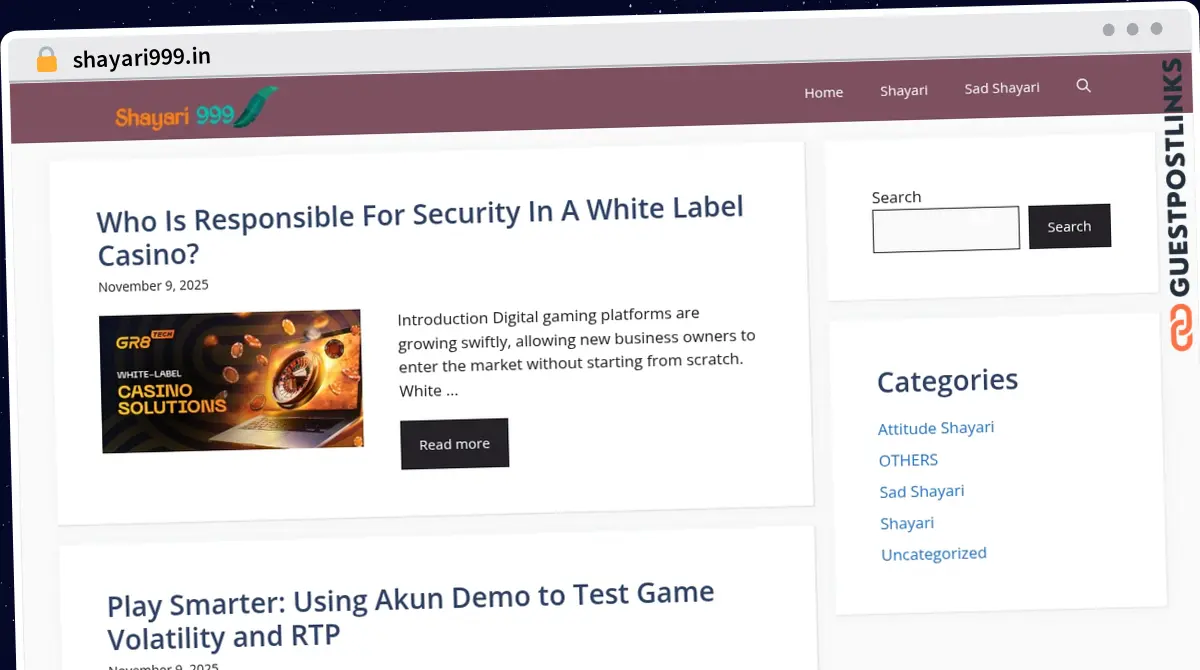Select Sad Shayari in Categories list

921,491
